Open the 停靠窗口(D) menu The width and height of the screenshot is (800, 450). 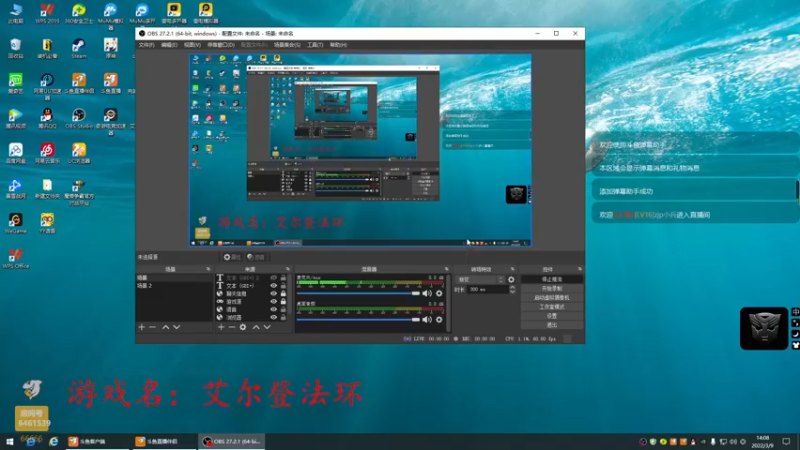pyautogui.click(x=221, y=45)
